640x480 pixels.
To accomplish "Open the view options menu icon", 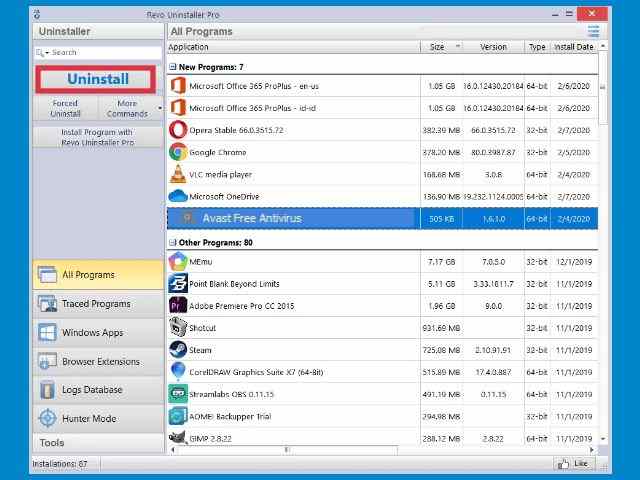I will pos(593,31).
